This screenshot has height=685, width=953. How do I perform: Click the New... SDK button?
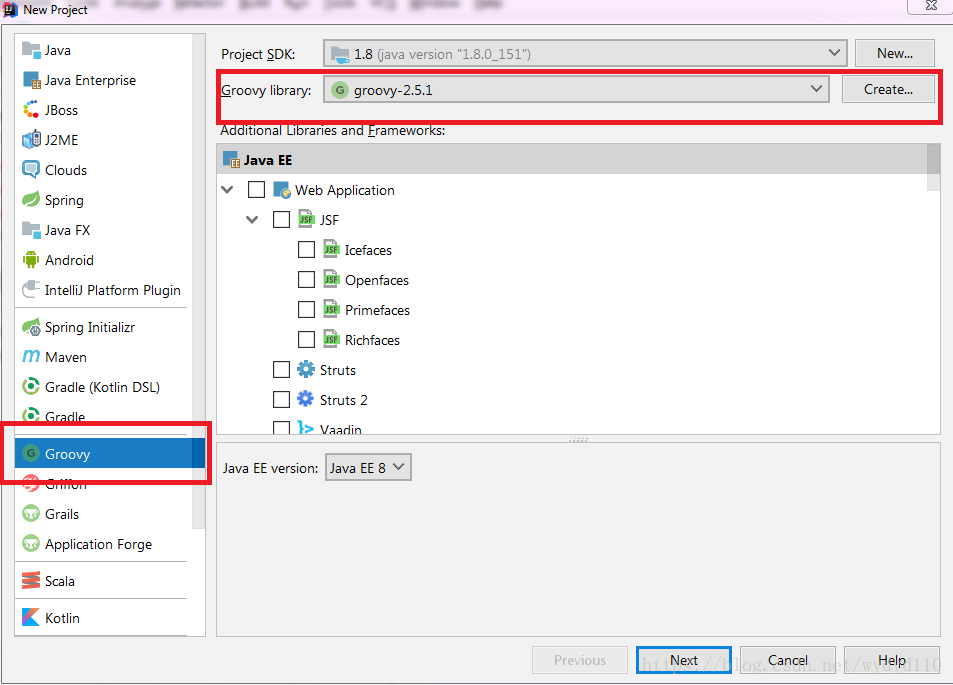894,53
